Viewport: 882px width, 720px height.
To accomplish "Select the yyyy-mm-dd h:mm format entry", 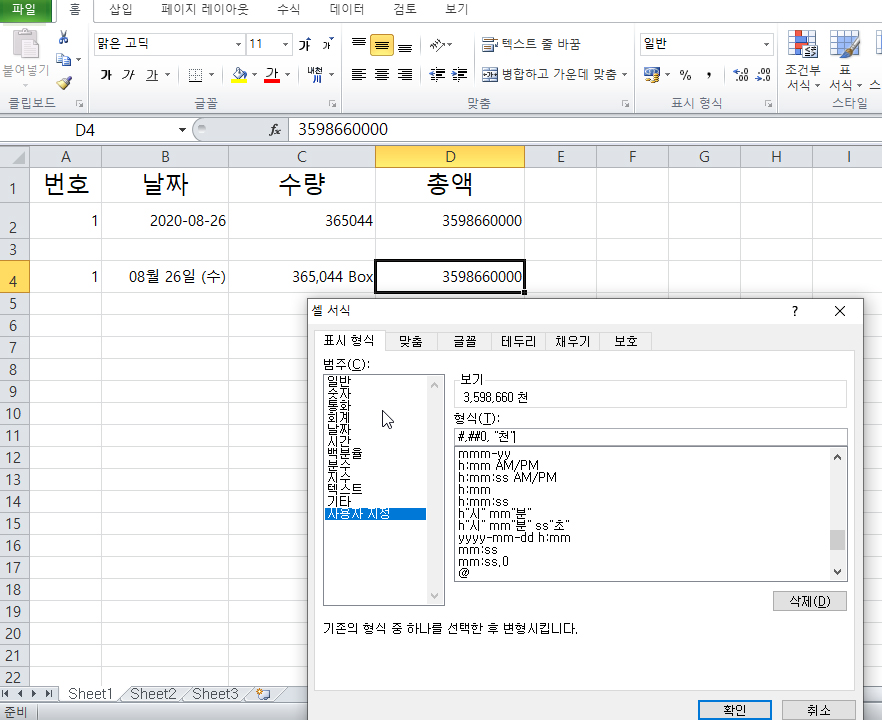I will pos(514,538).
